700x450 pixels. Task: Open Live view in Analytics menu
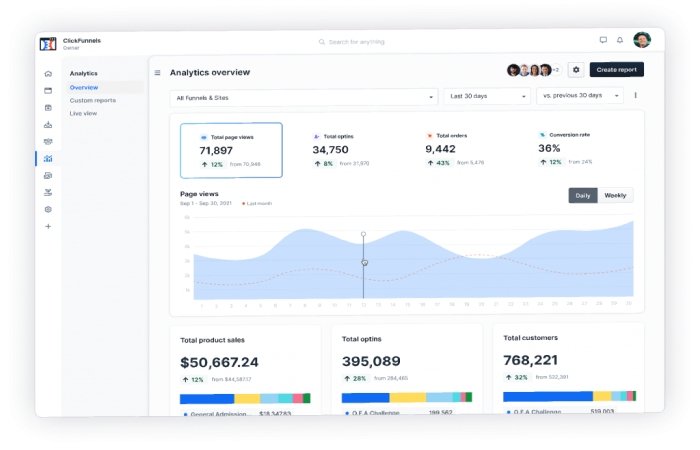point(83,113)
